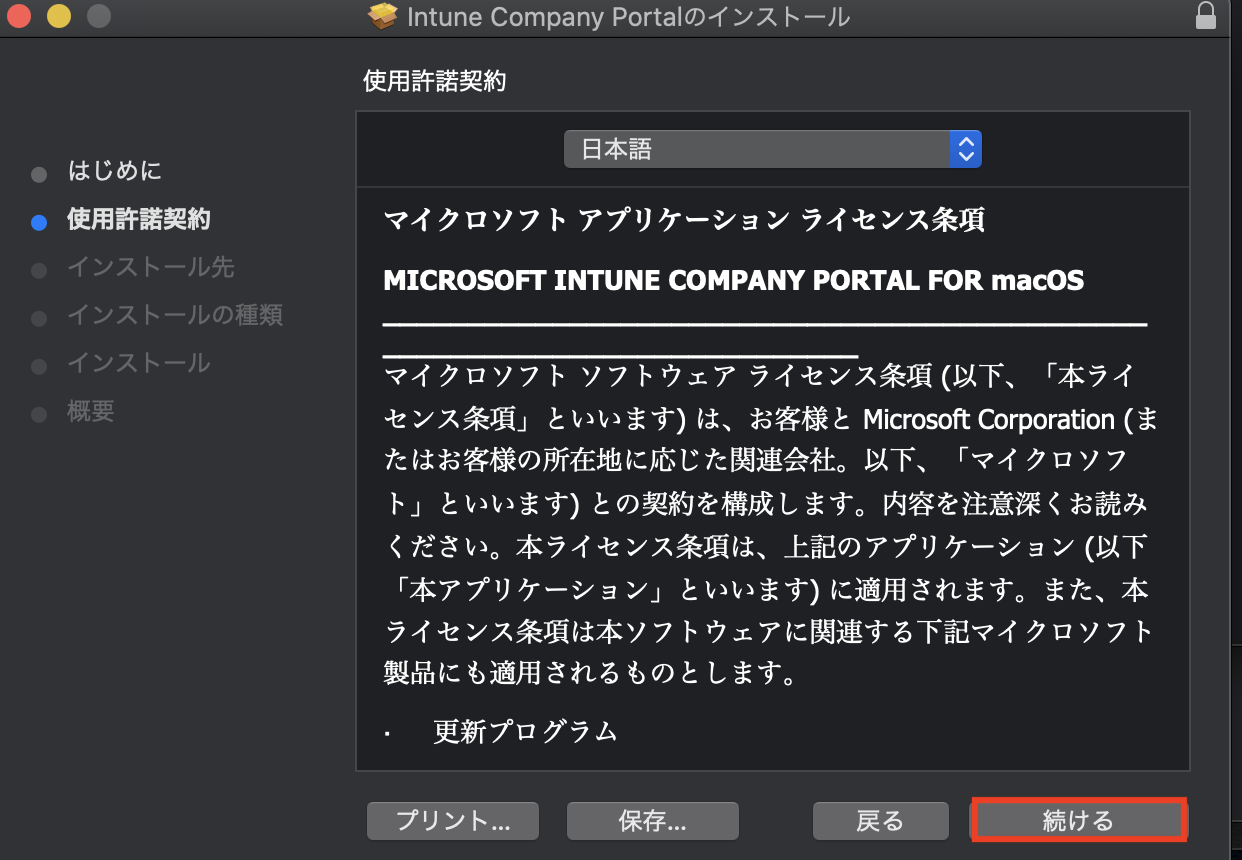Click the マイクロソフト アプリケーション ライセンス条項 title
Viewport: 1242px width, 860px height.
684,220
